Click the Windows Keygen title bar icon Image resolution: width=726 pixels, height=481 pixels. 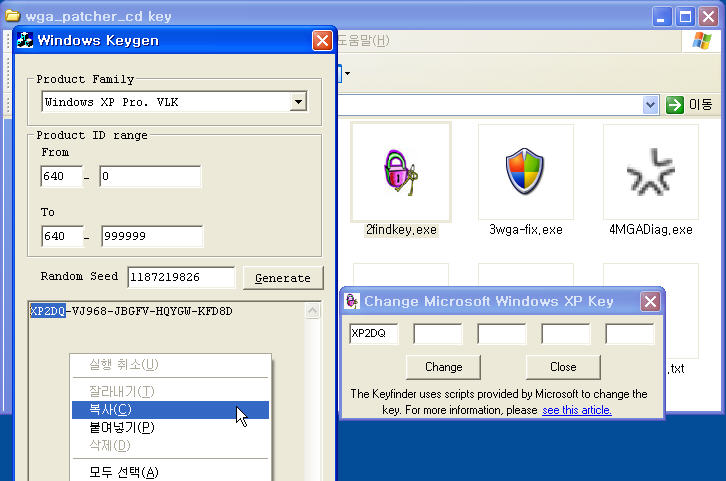[x=25, y=40]
